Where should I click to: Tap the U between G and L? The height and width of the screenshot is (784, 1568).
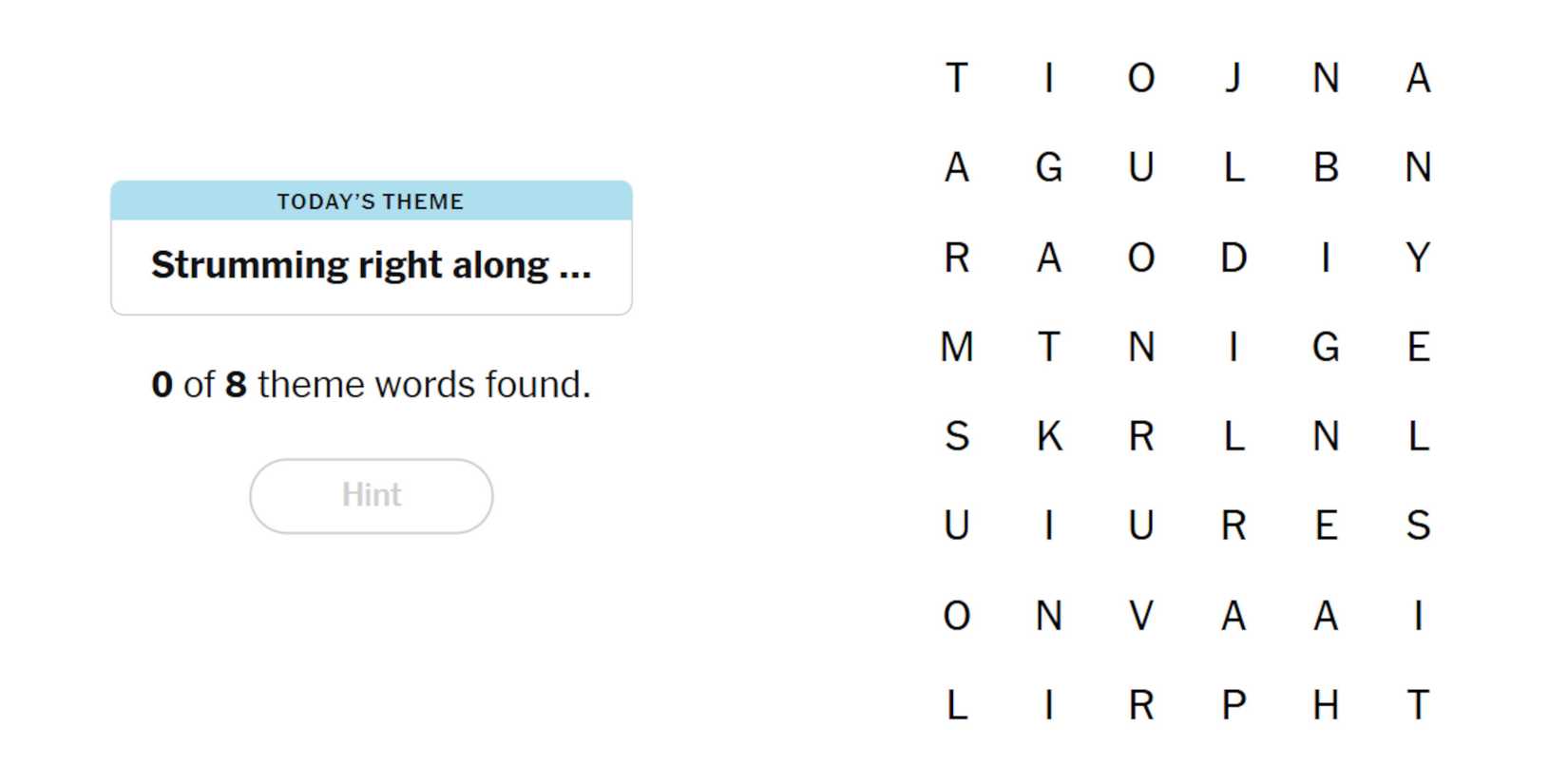click(x=1140, y=168)
